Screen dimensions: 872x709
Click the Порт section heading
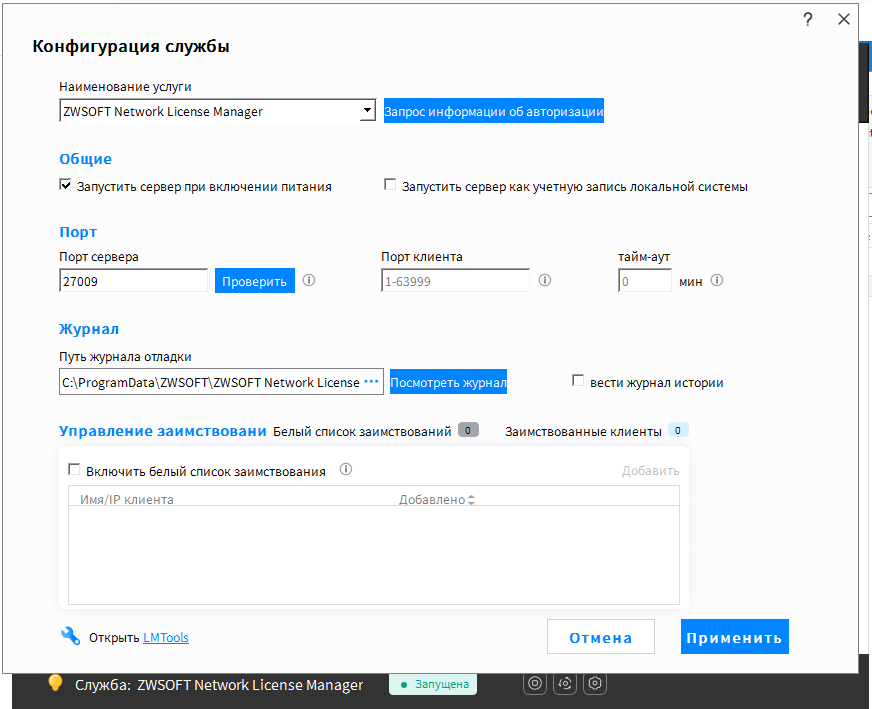click(x=78, y=232)
